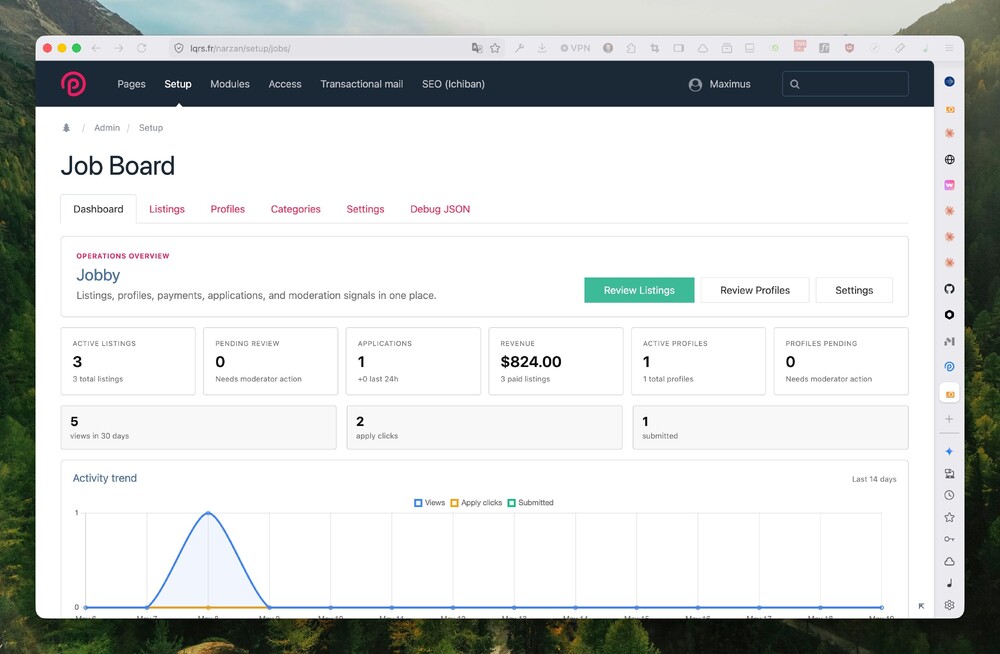The height and width of the screenshot is (654, 1000).
Task: Click the passwords key icon in sidebar
Action: tap(949, 539)
